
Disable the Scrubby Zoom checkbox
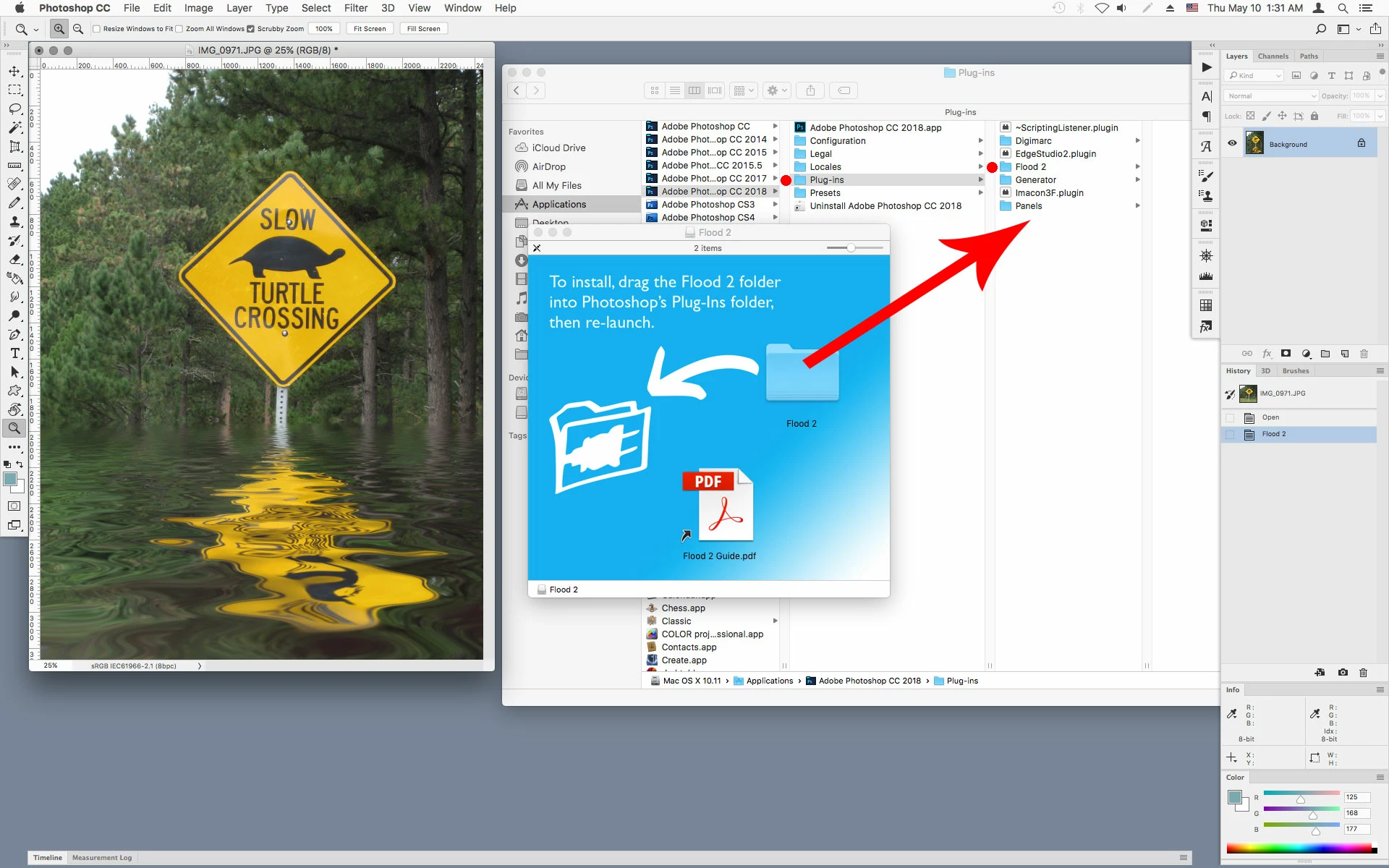point(250,29)
